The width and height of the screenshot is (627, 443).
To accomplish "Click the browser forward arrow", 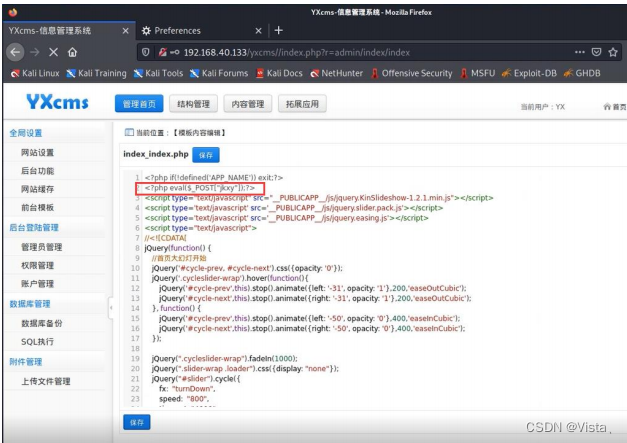I will tap(35, 52).
